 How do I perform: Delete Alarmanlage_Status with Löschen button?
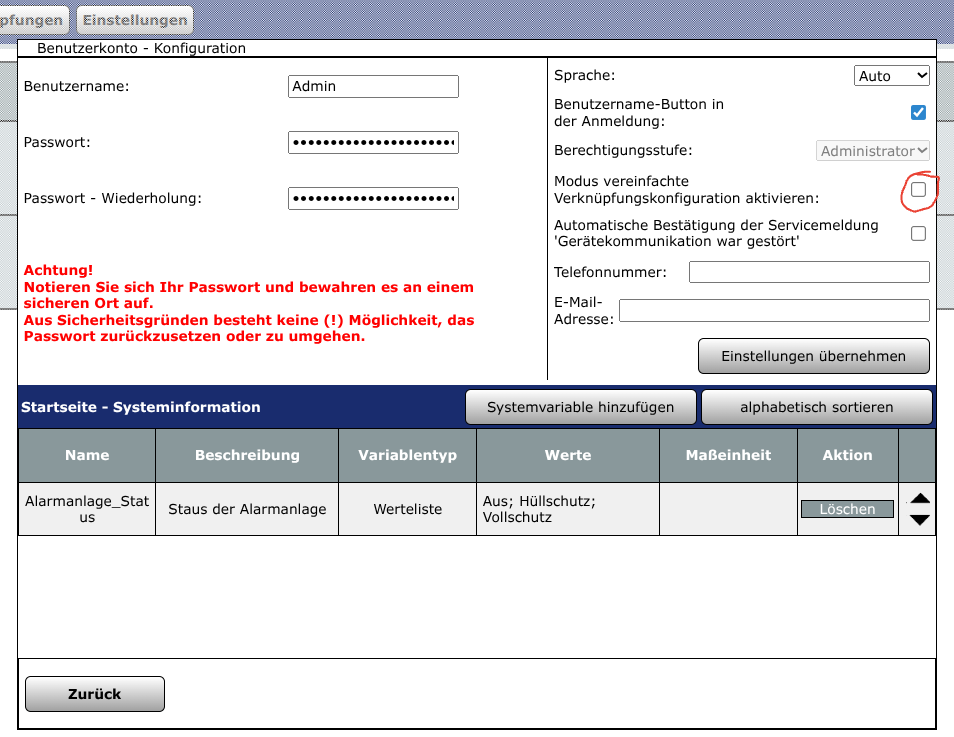[x=847, y=509]
